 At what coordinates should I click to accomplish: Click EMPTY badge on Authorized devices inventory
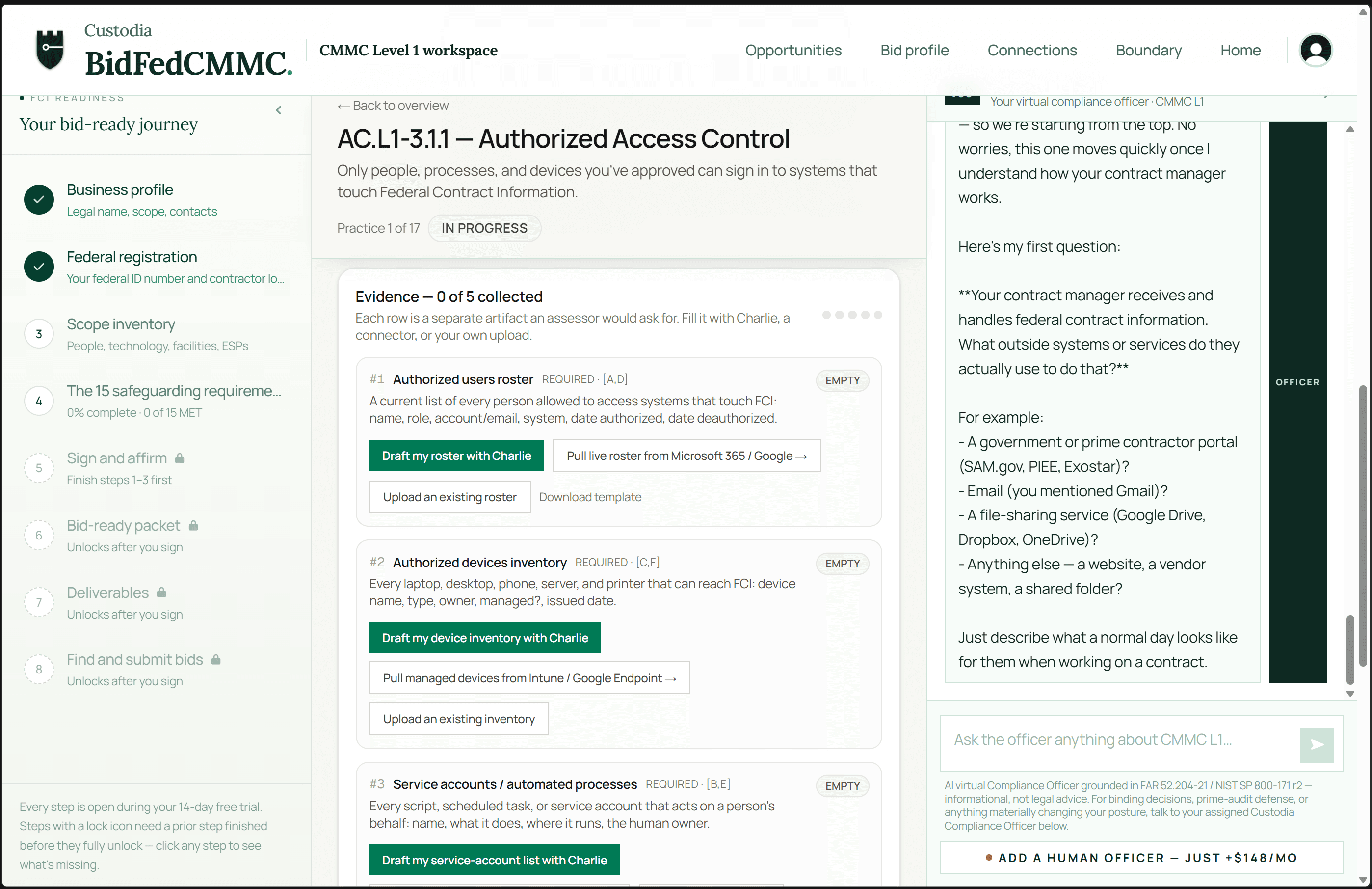click(842, 563)
